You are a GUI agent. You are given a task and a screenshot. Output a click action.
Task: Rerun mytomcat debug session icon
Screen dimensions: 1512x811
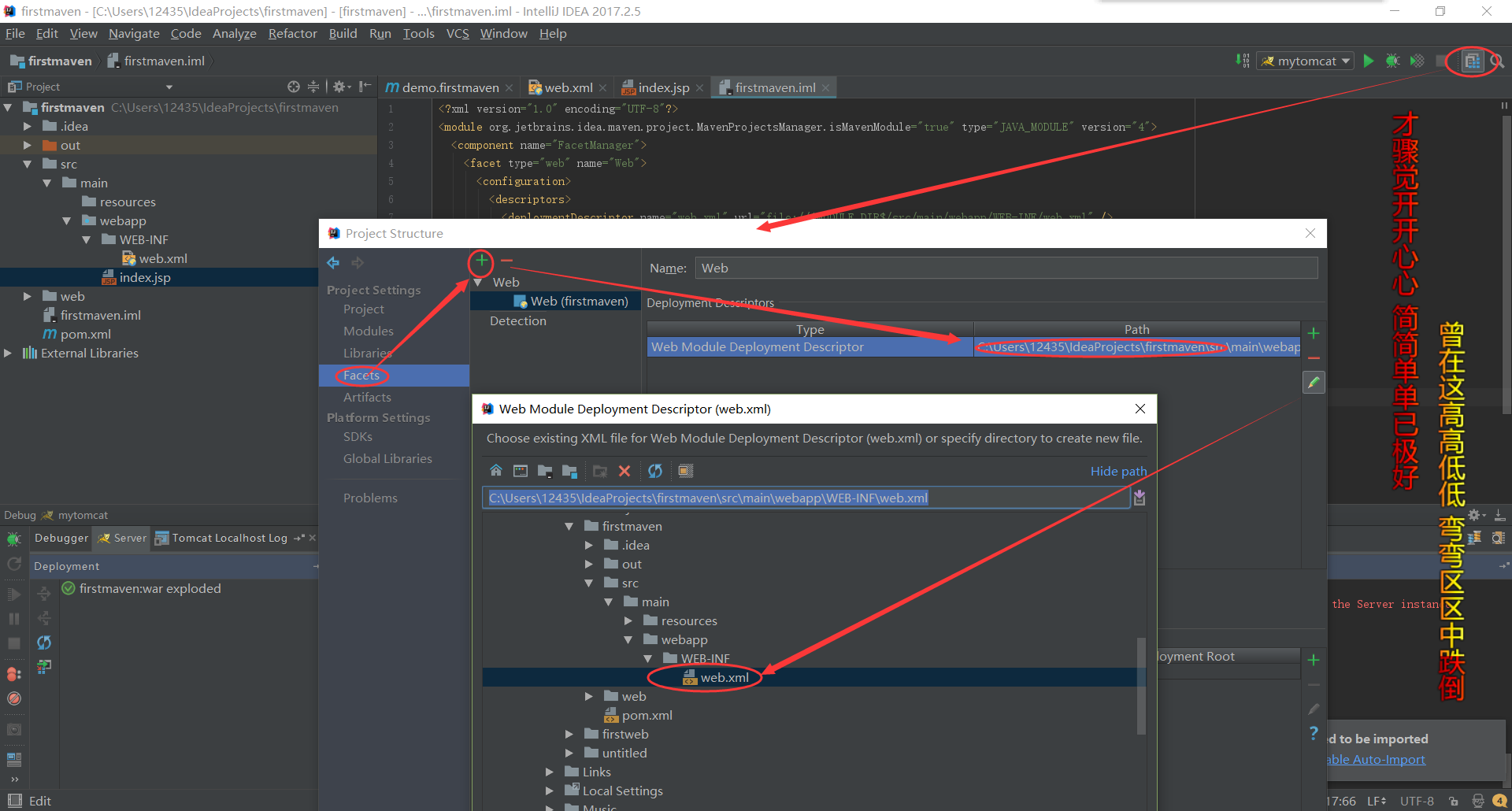tap(13, 539)
